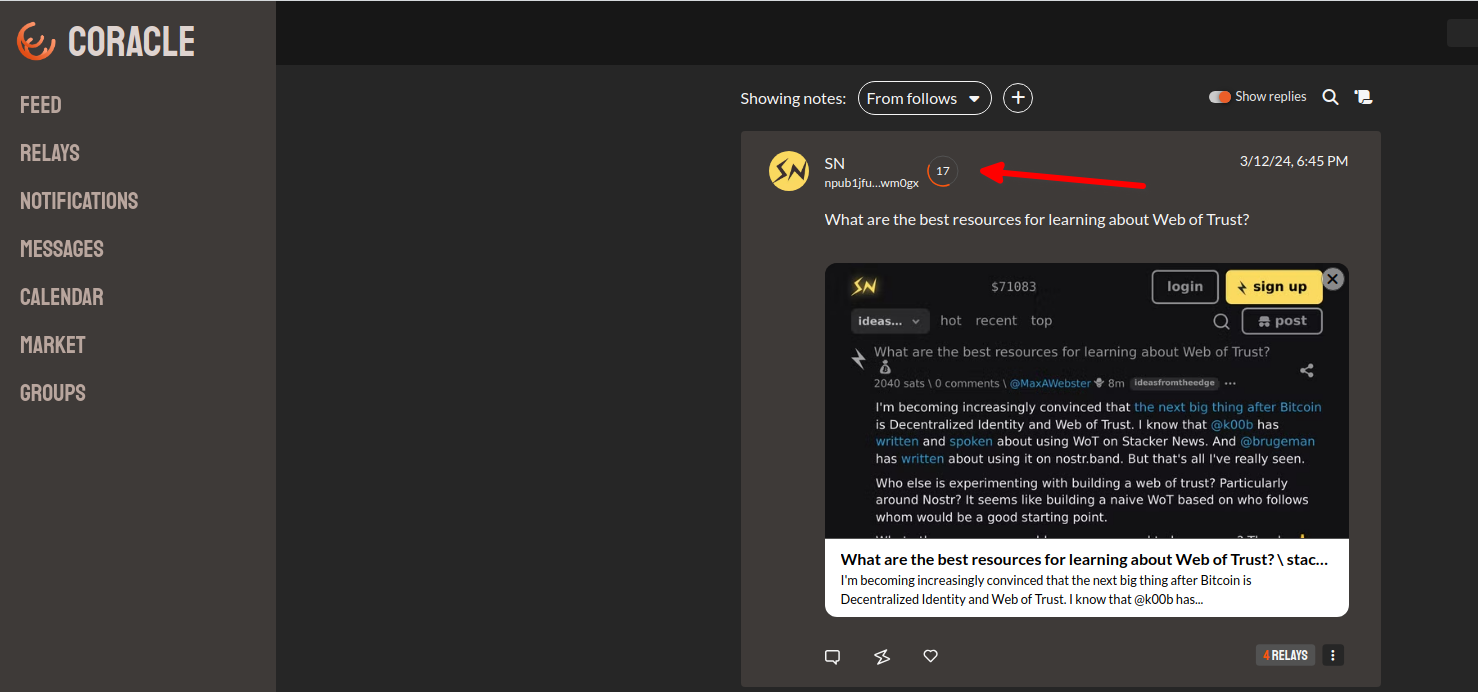1478x692 pixels.
Task: Select Messages in the sidebar
Action: pos(62,249)
